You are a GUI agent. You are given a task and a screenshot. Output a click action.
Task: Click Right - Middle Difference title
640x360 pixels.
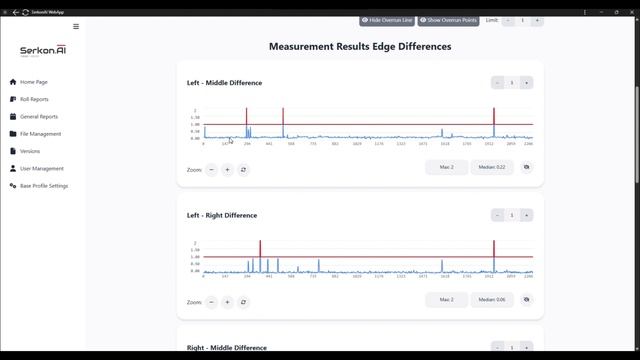click(x=227, y=348)
